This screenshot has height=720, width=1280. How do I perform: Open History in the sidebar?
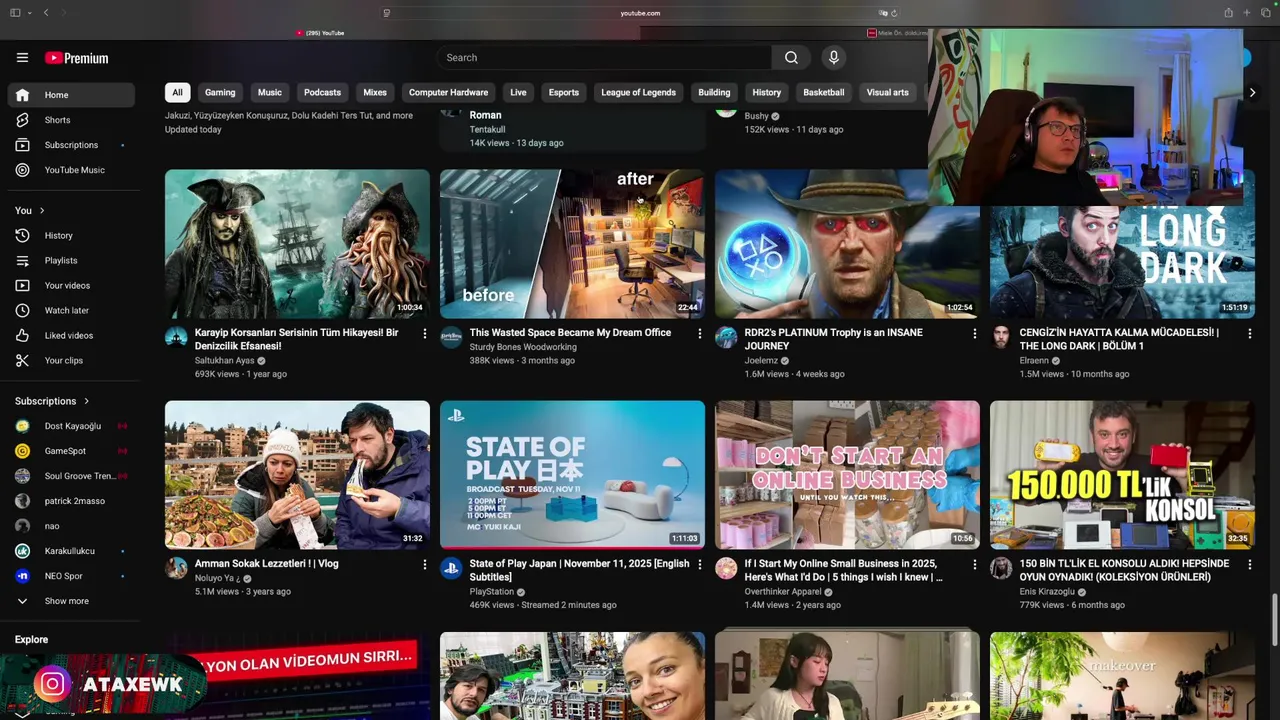pyautogui.click(x=71, y=236)
